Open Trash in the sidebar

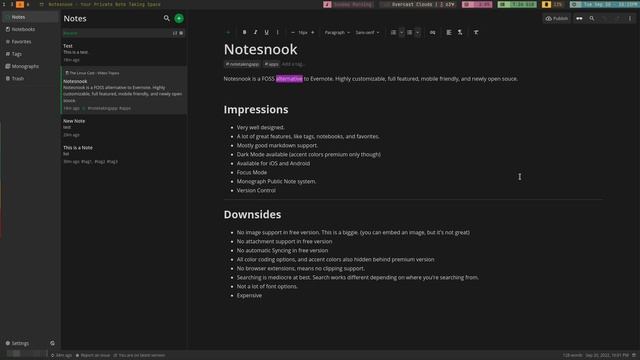pos(30,78)
